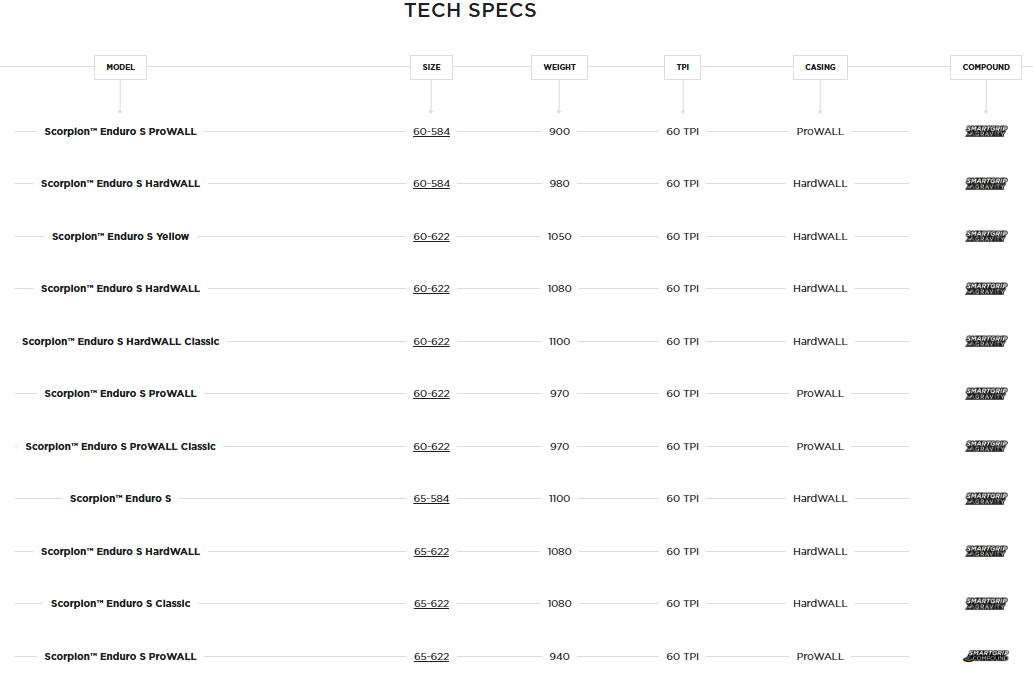Click the SmartGrip Gravity logo in the Enduro S Yellow row
Screen dimensions: 1033x697
[986, 237]
